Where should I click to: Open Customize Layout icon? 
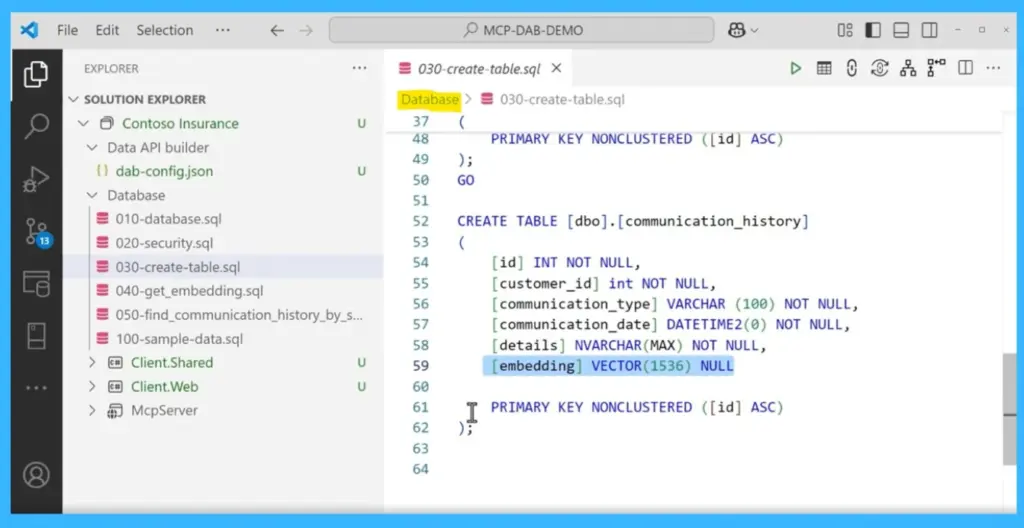coord(845,30)
